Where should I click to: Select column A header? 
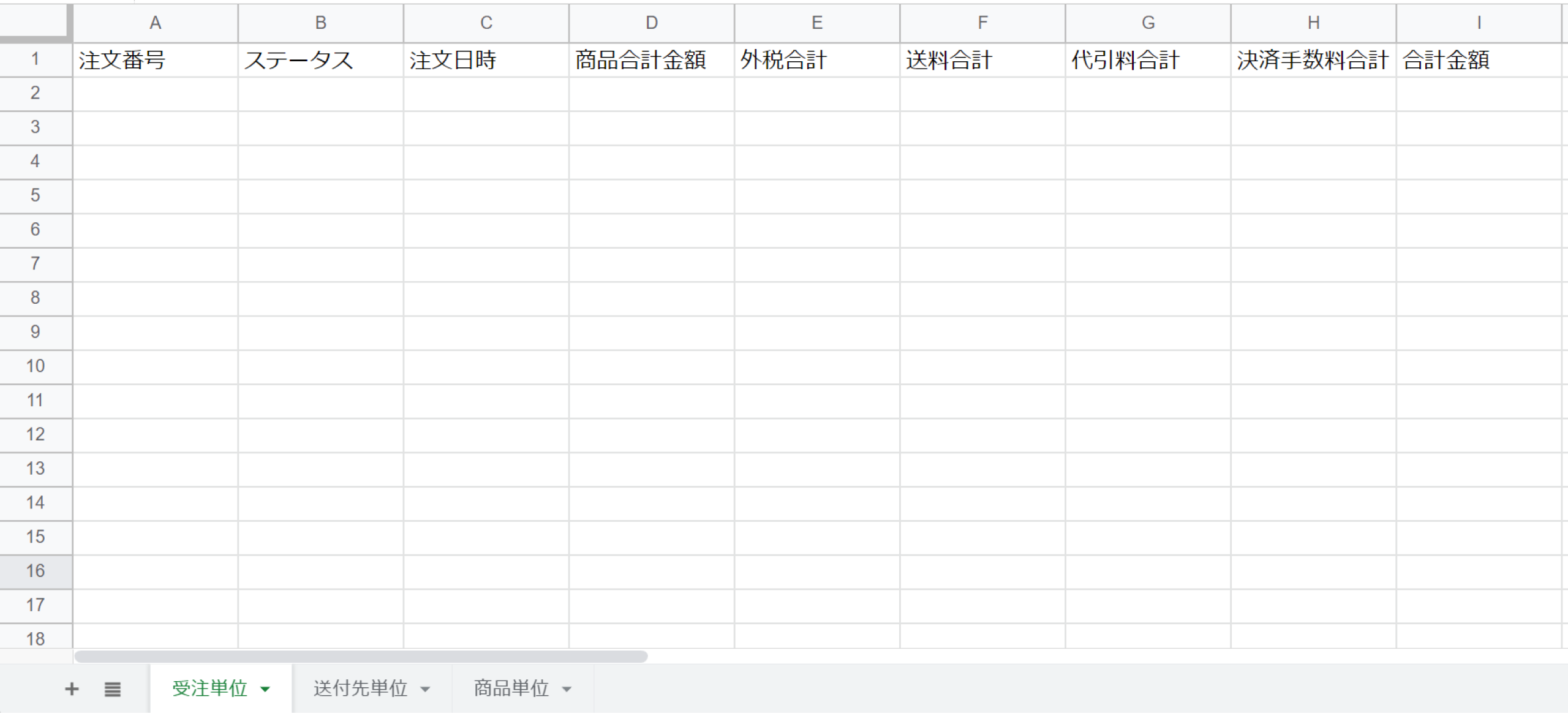tap(156, 23)
